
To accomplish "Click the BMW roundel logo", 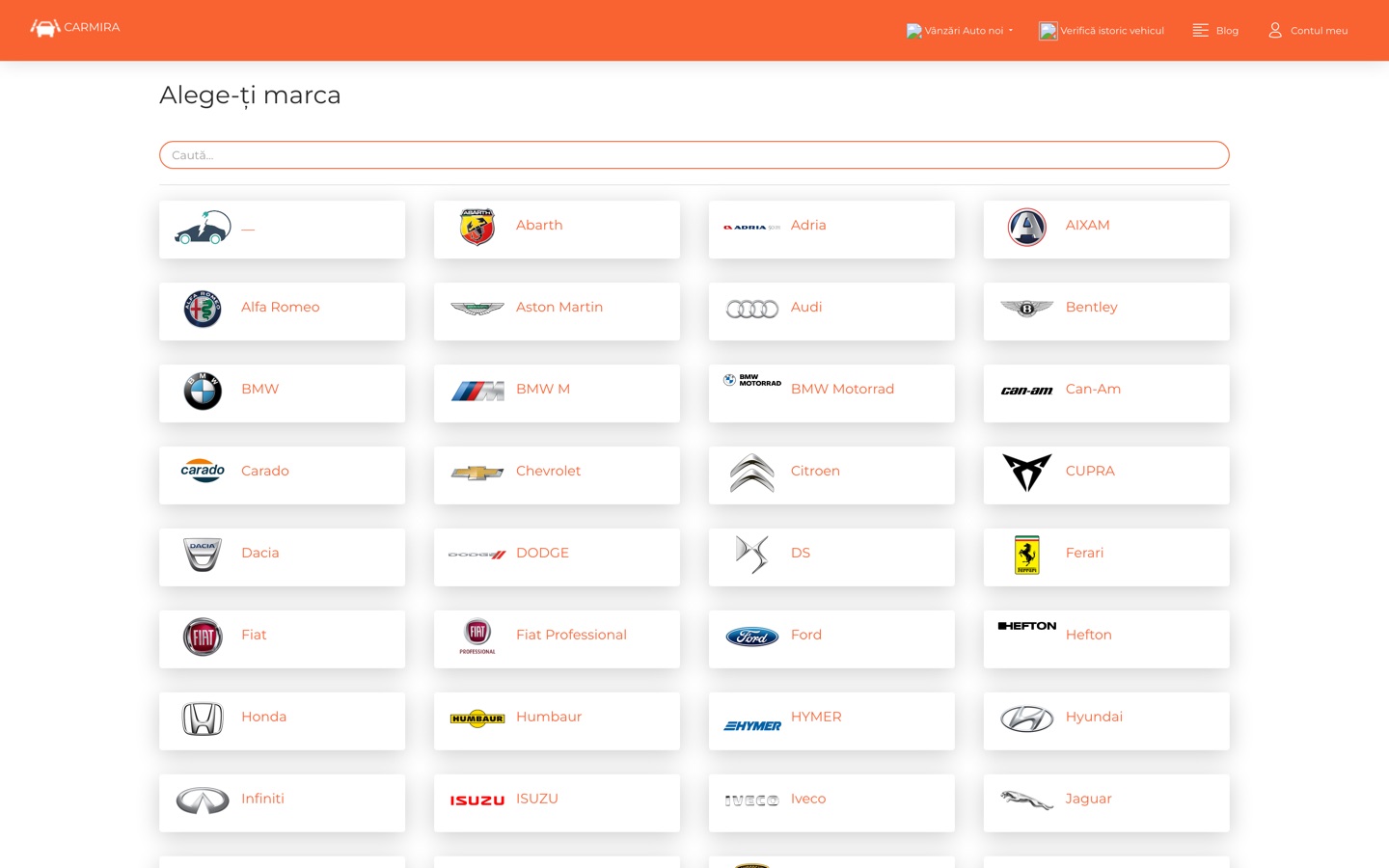I will [x=203, y=392].
